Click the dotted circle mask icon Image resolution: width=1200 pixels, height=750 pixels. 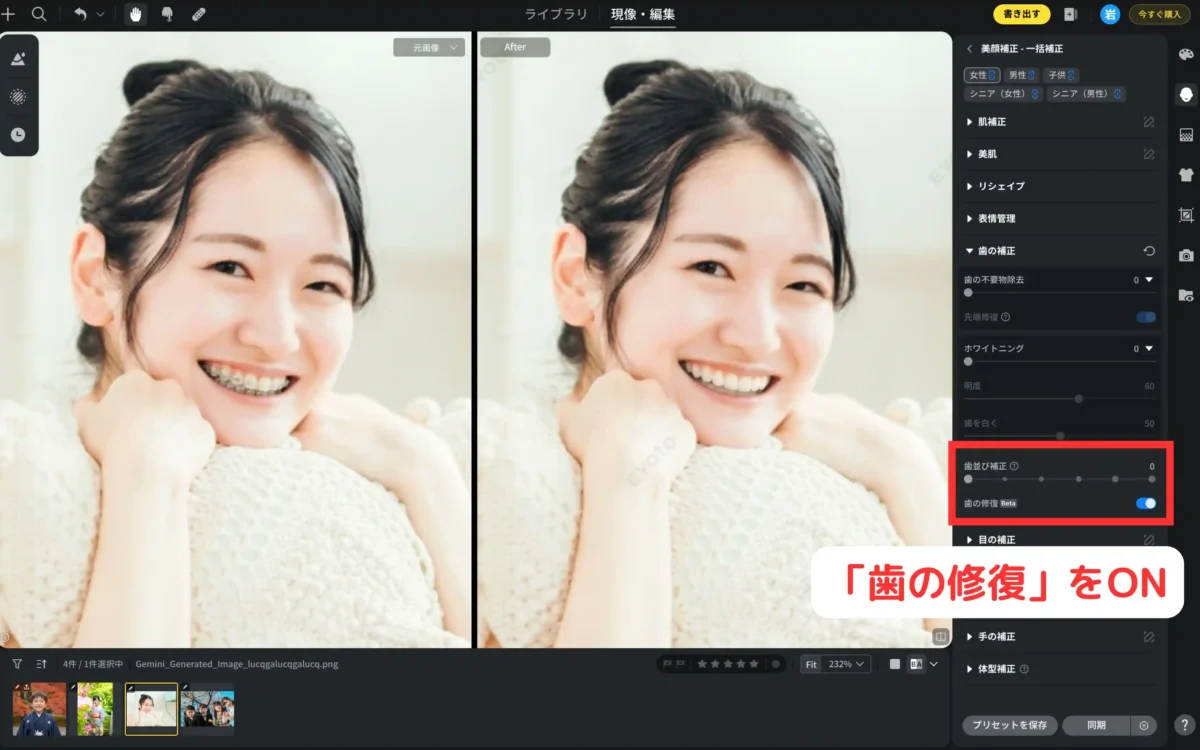pos(18,97)
